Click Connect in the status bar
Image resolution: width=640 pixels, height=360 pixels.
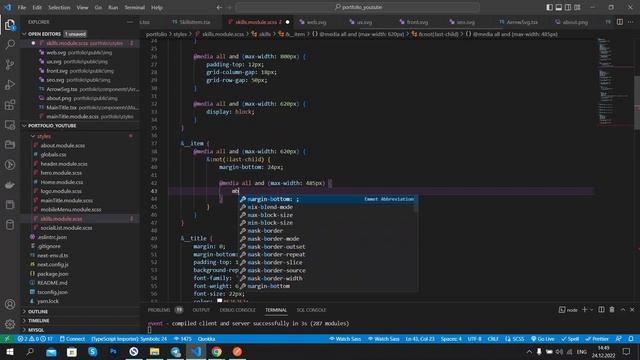pos(72,339)
